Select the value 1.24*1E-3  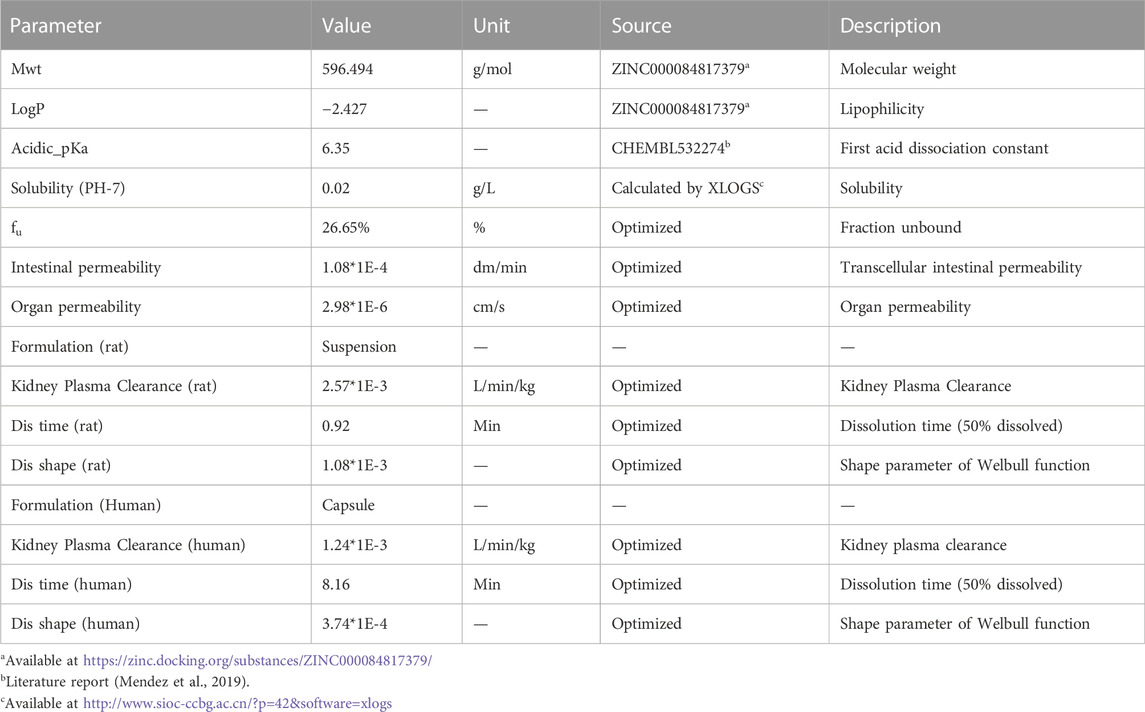coord(355,545)
